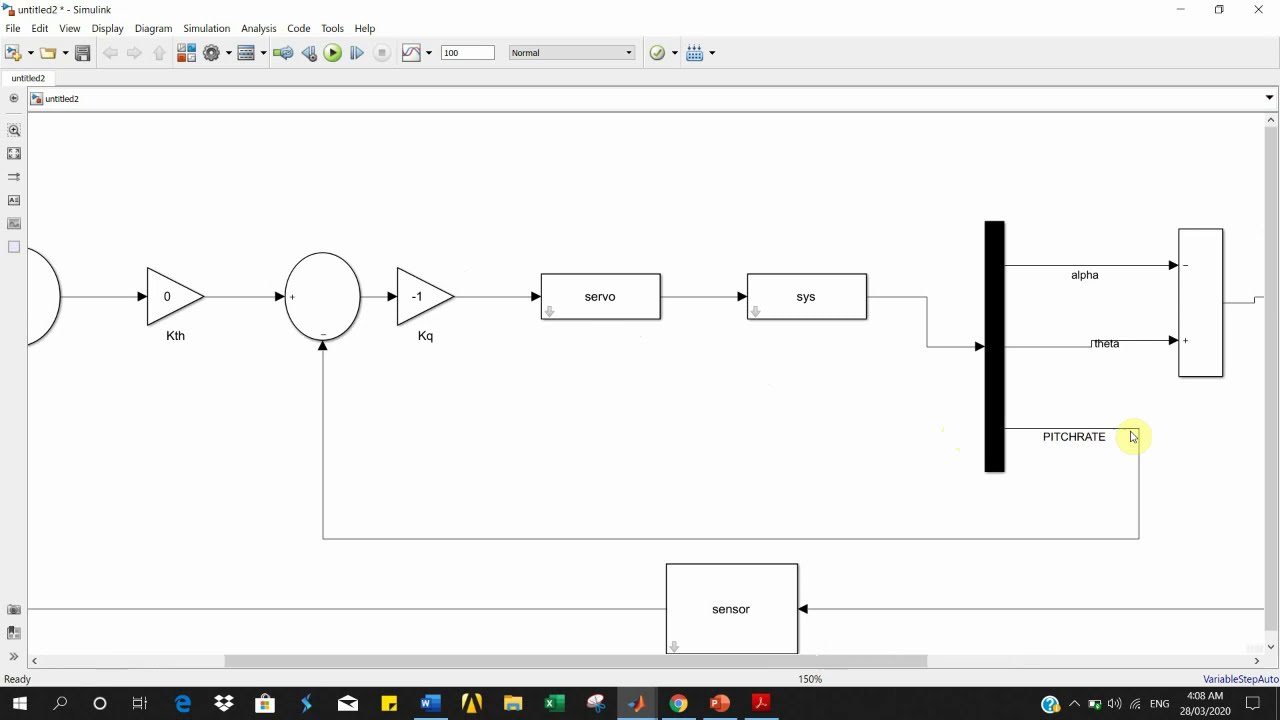Image resolution: width=1280 pixels, height=720 pixels.
Task: Click the simulation stop time field
Action: [467, 53]
